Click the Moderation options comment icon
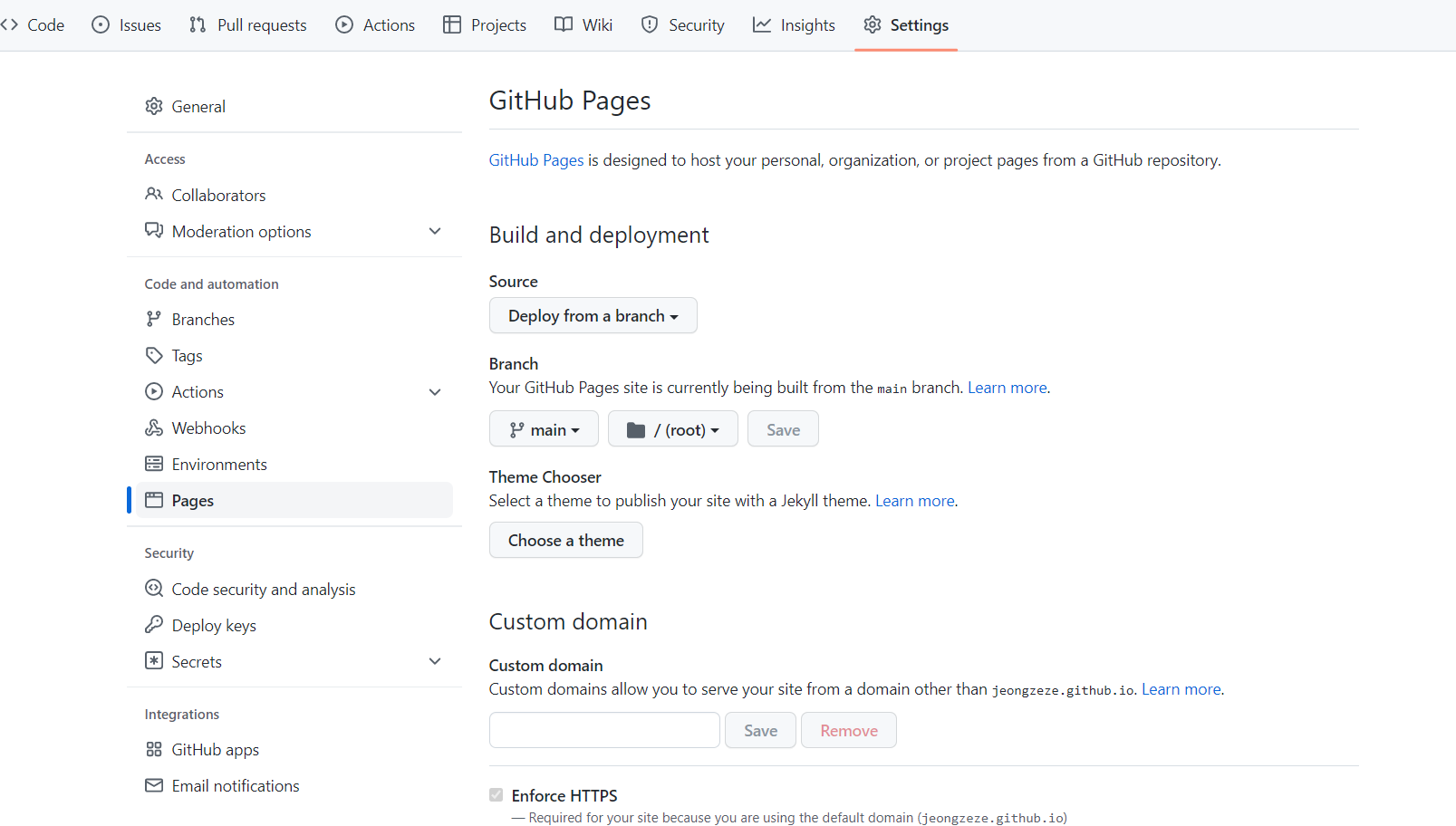Image resolution: width=1456 pixels, height=826 pixels. click(x=154, y=231)
